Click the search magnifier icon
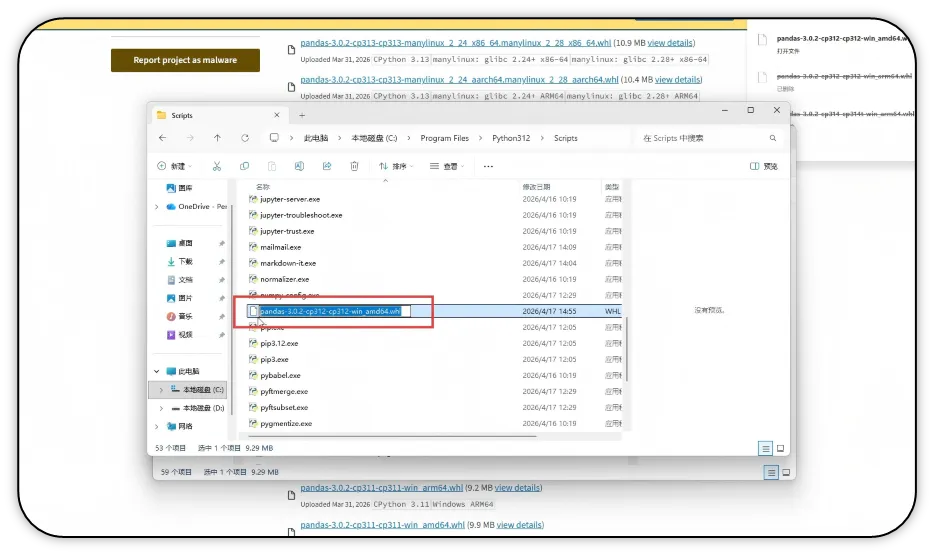 (773, 138)
